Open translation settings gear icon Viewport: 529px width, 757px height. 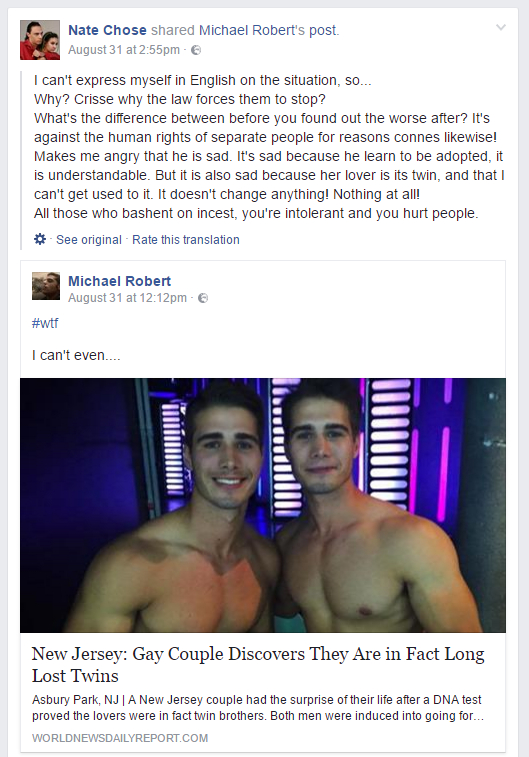tap(40, 239)
